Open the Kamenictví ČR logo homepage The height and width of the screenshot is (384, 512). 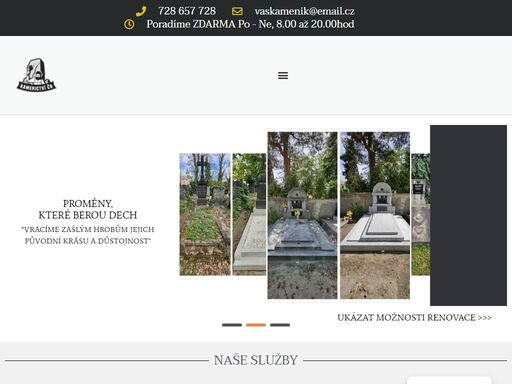pyautogui.click(x=36, y=75)
